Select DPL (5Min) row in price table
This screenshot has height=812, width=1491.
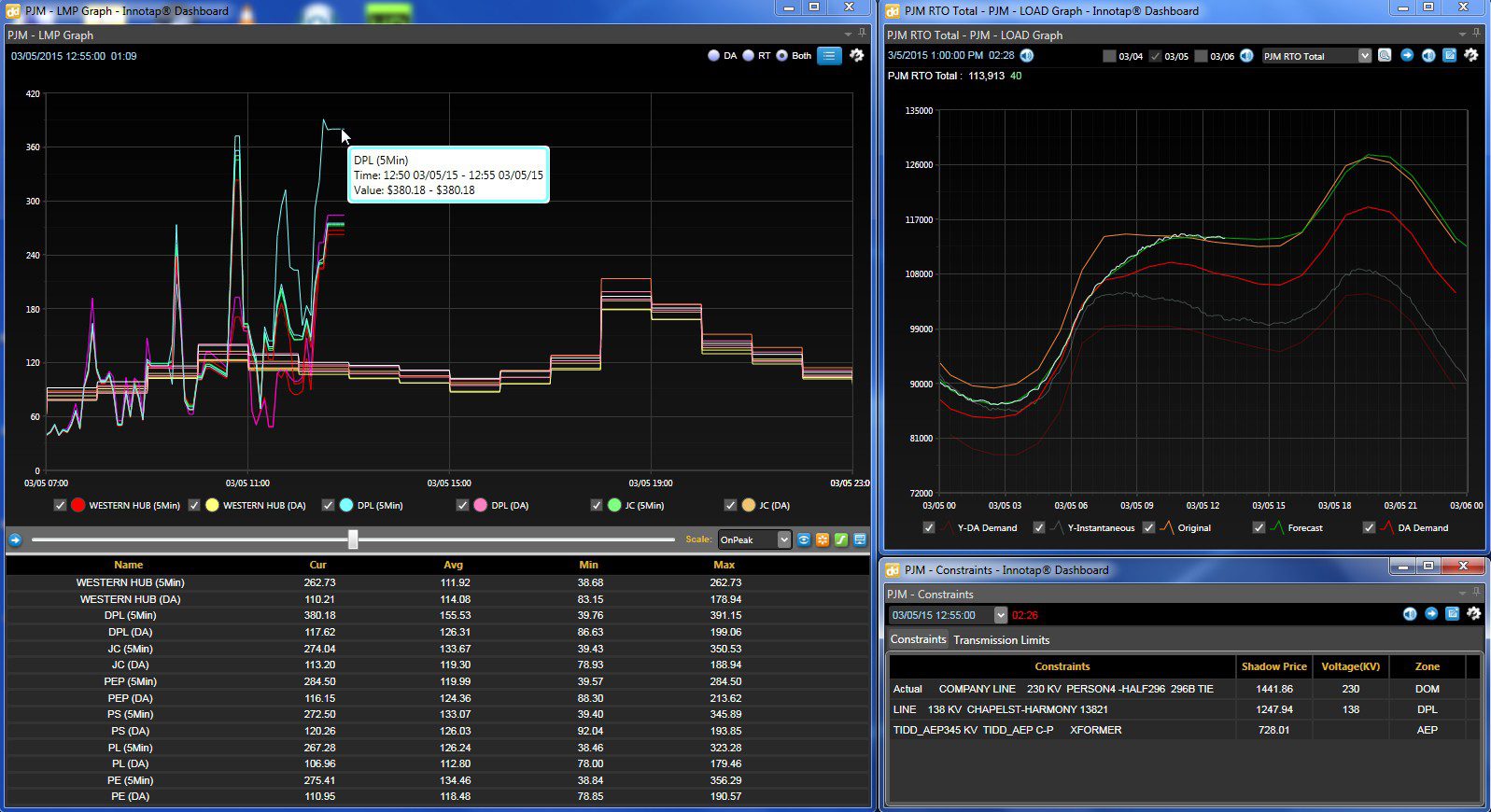438,615
